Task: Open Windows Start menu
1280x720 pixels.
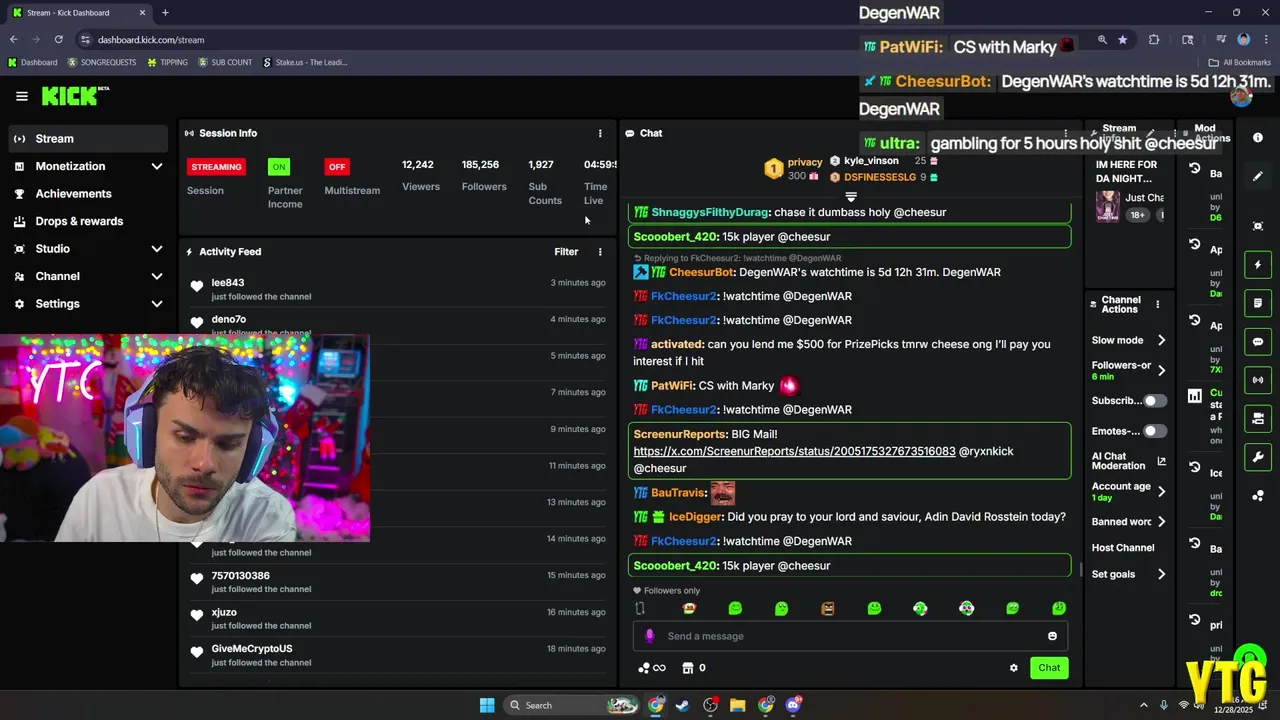Action: pos(487,705)
